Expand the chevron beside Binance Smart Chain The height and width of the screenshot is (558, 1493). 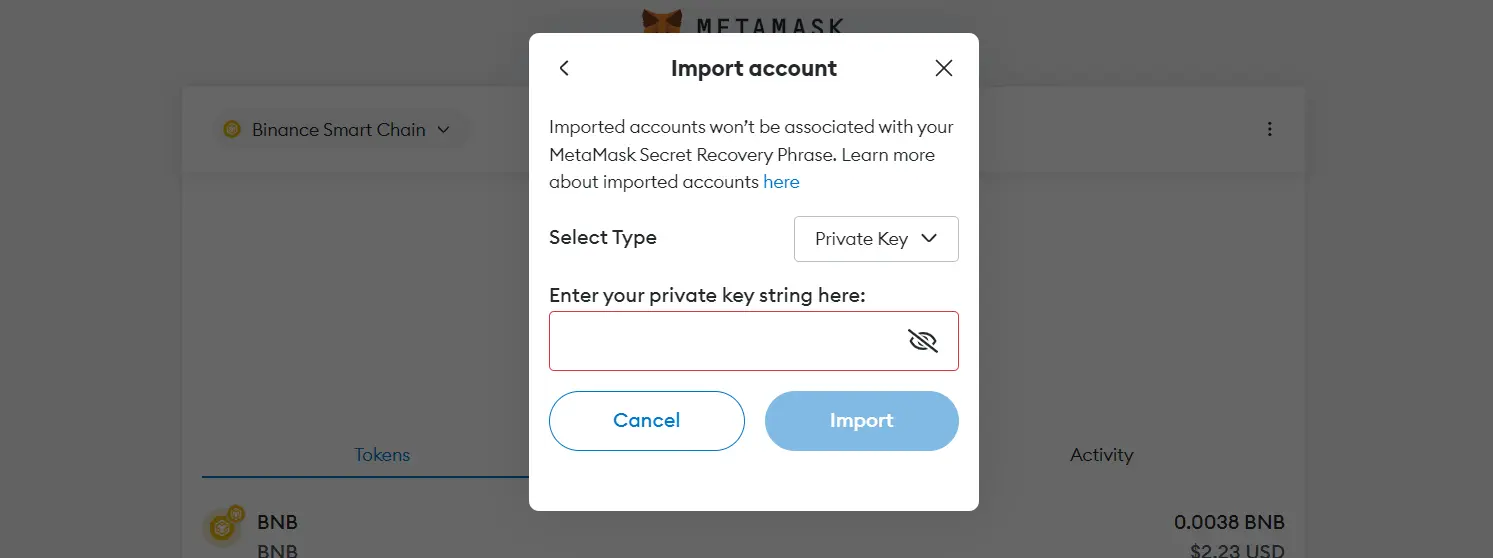[444, 130]
